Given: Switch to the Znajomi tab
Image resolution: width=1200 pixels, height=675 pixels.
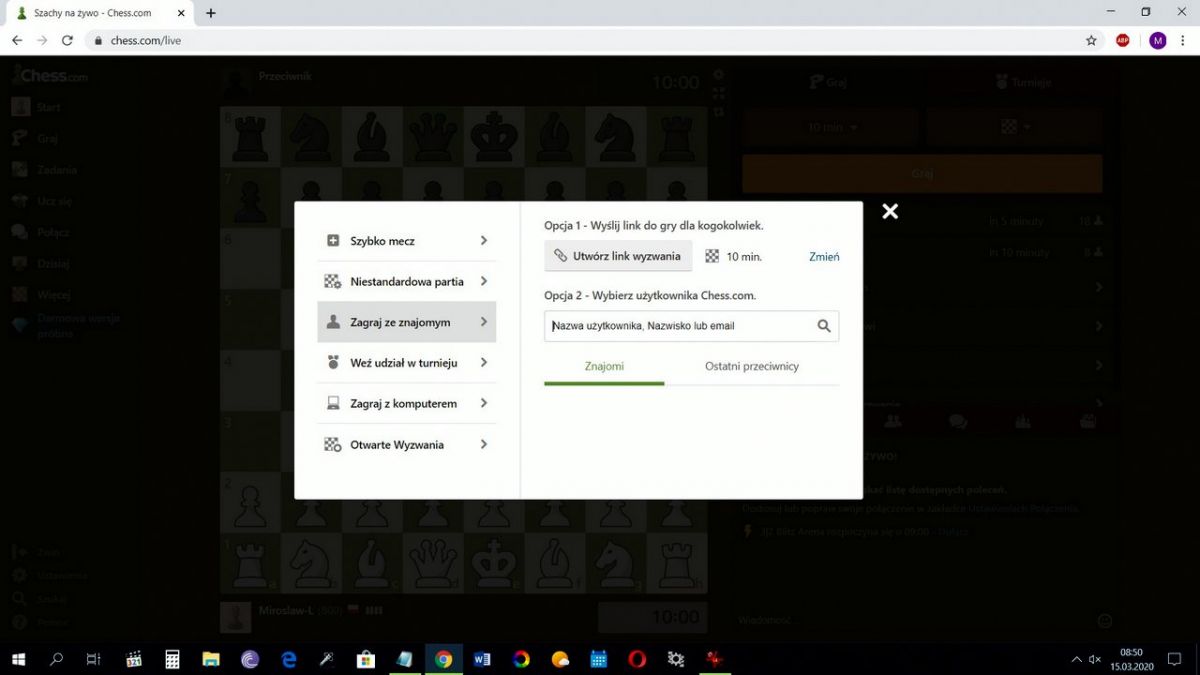Looking at the screenshot, I should tap(604, 367).
